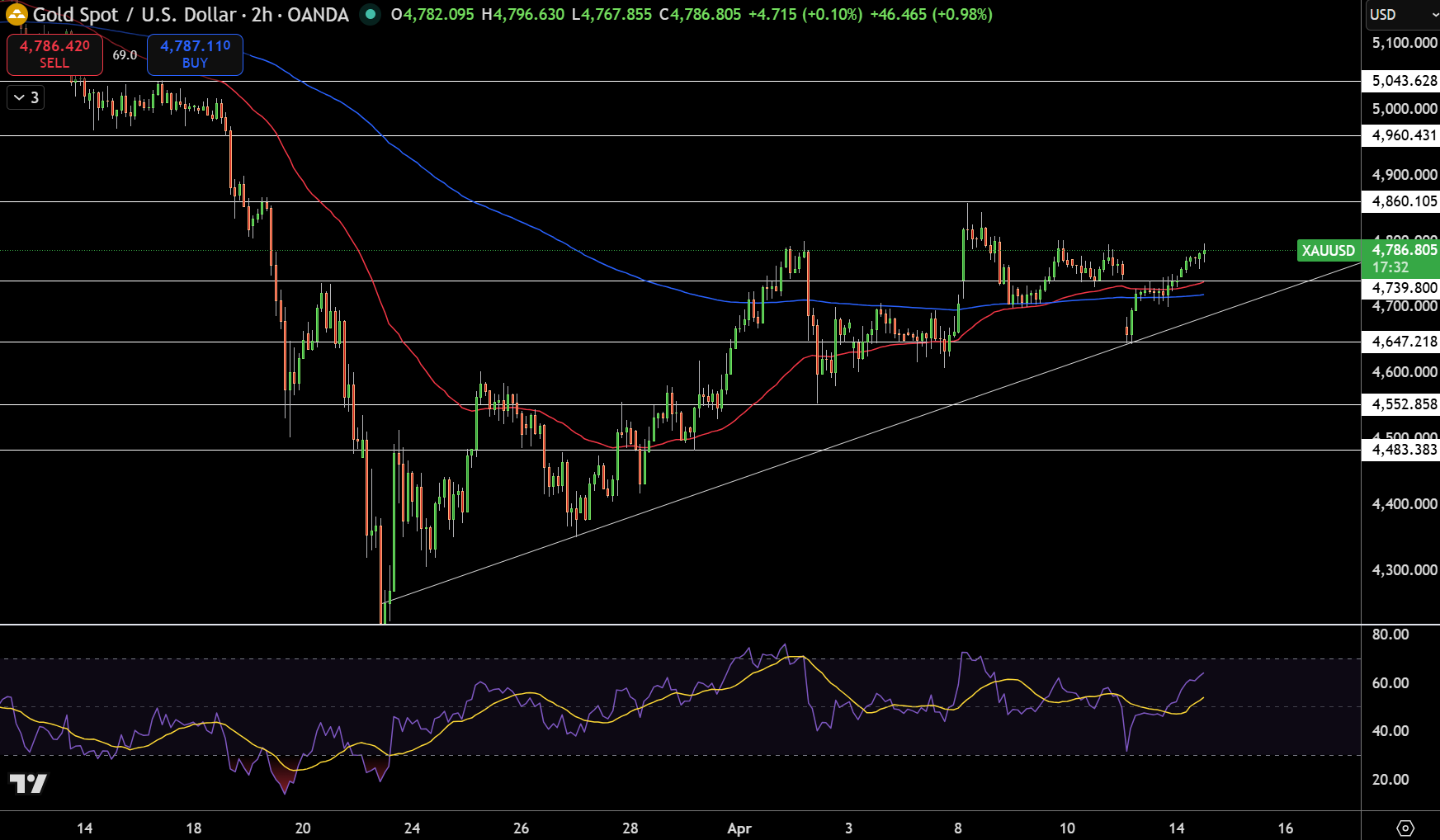
Task: Click the RSI 80.00 scale label
Action: 1390,635
